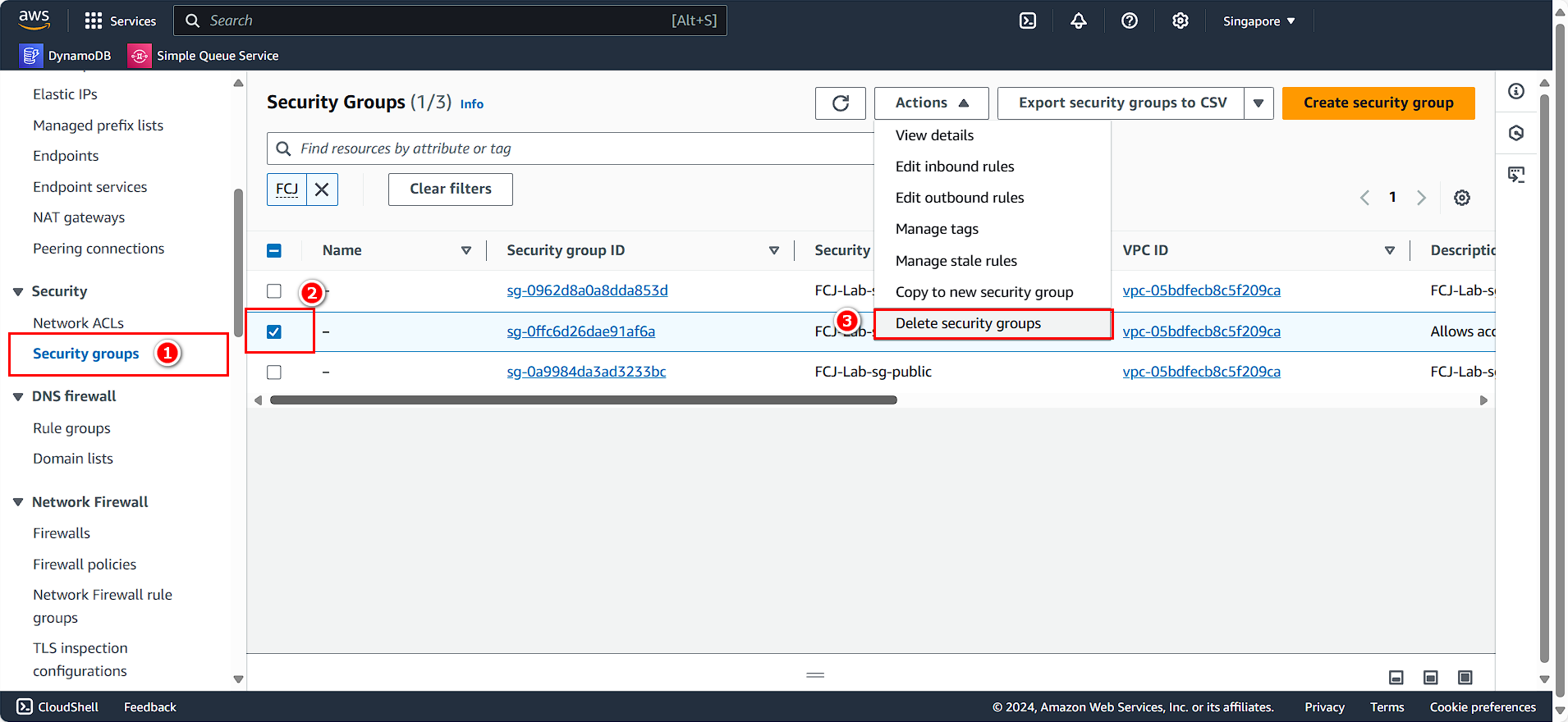Open Elastic IPs in the sidebar
The height and width of the screenshot is (722, 1568).
pyautogui.click(x=65, y=94)
